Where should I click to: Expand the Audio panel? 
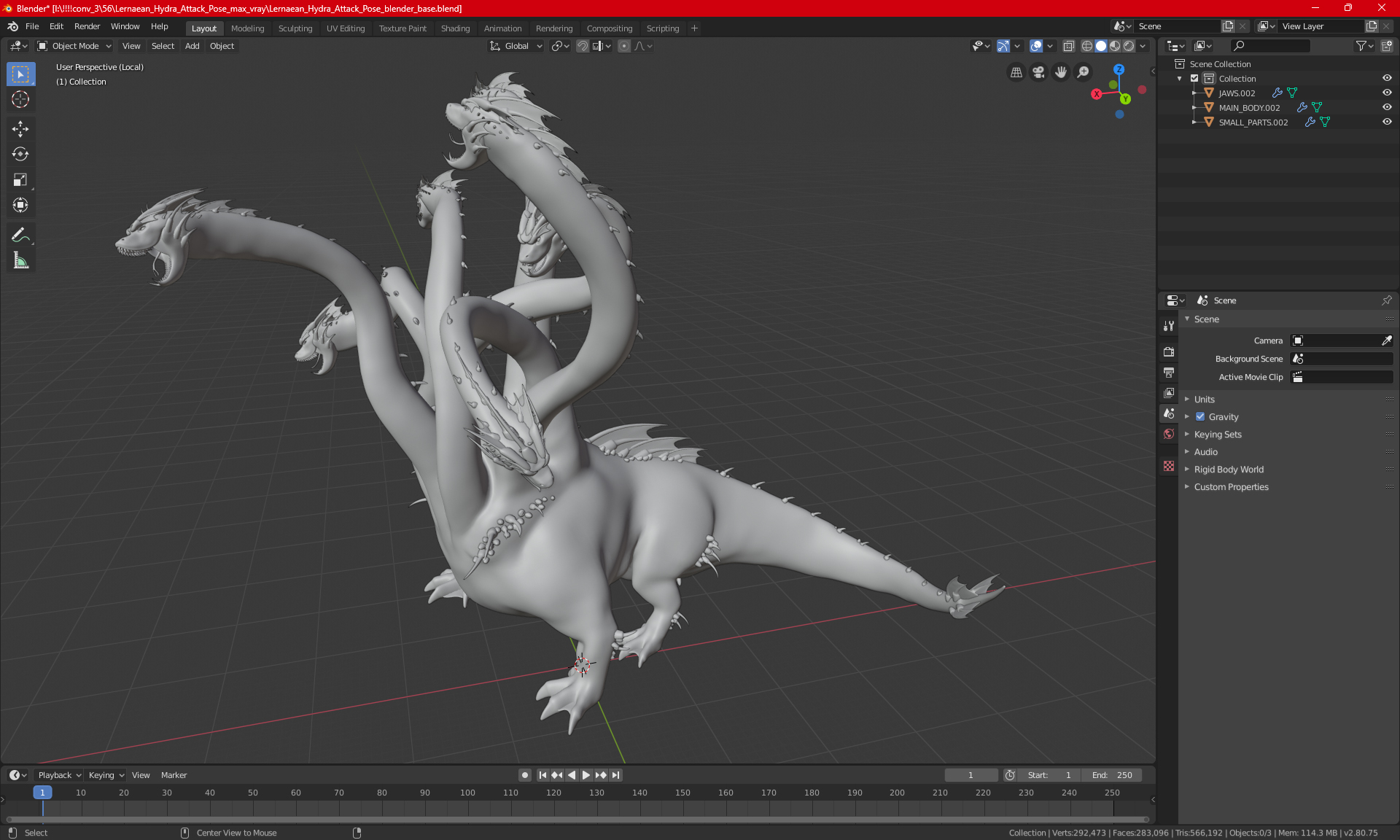[1205, 451]
